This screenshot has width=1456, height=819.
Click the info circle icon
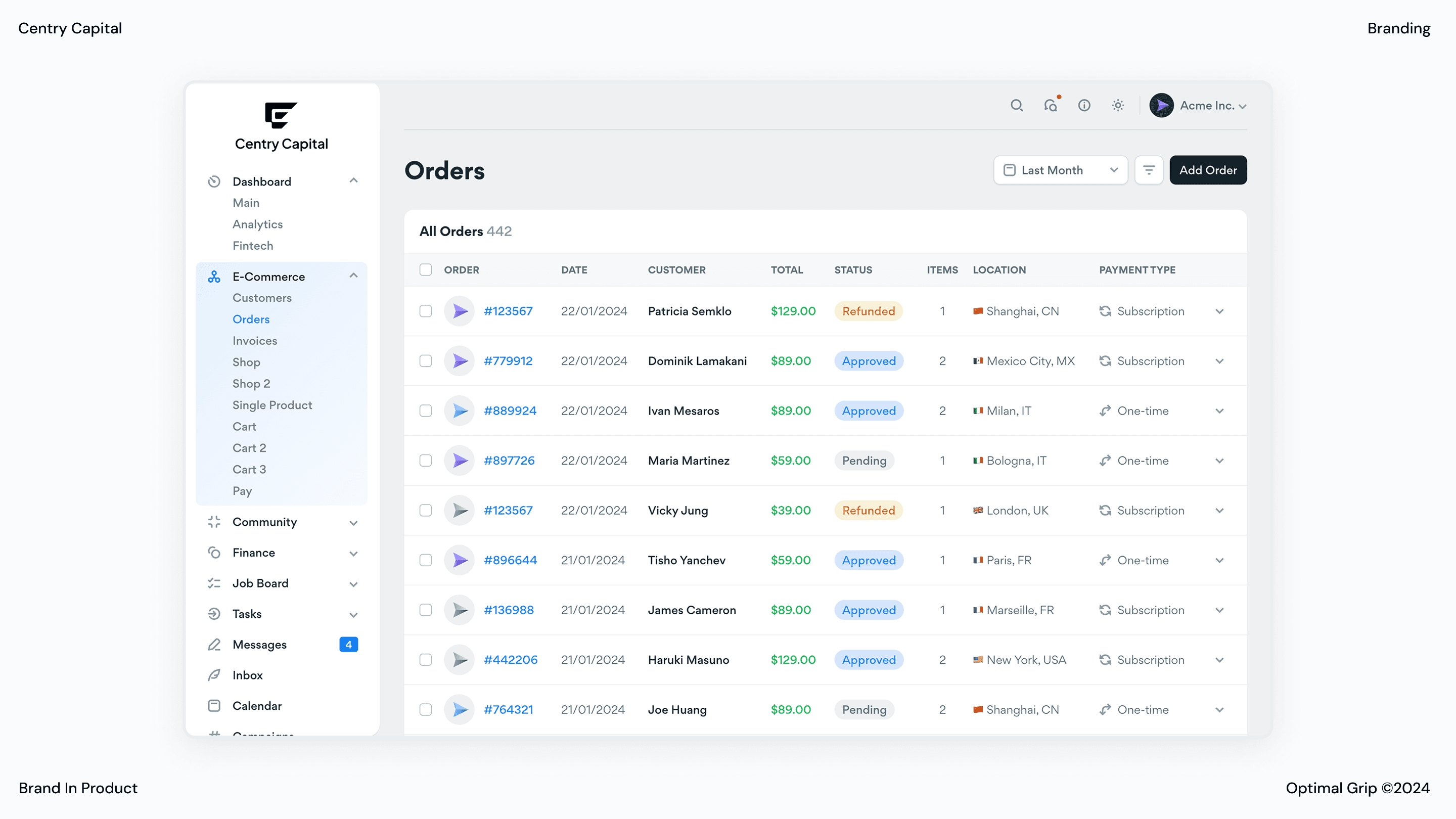[1084, 106]
